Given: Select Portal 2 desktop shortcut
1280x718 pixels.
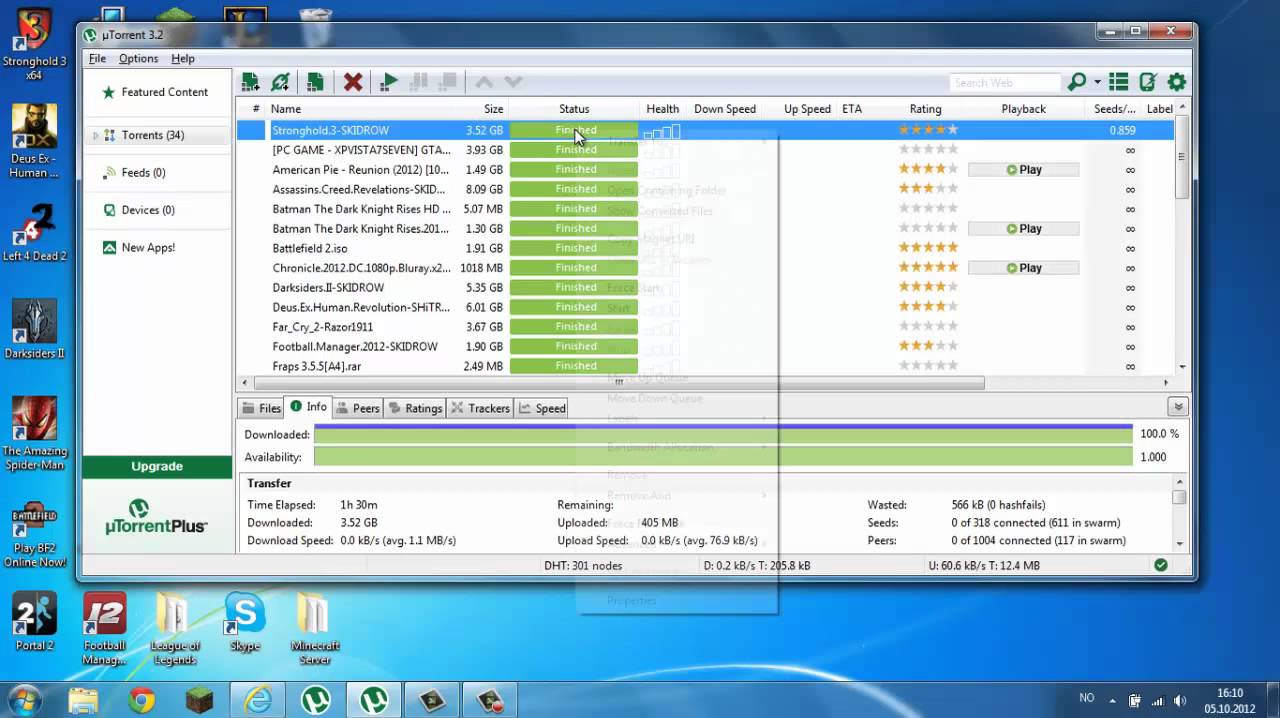Looking at the screenshot, I should 34,622.
